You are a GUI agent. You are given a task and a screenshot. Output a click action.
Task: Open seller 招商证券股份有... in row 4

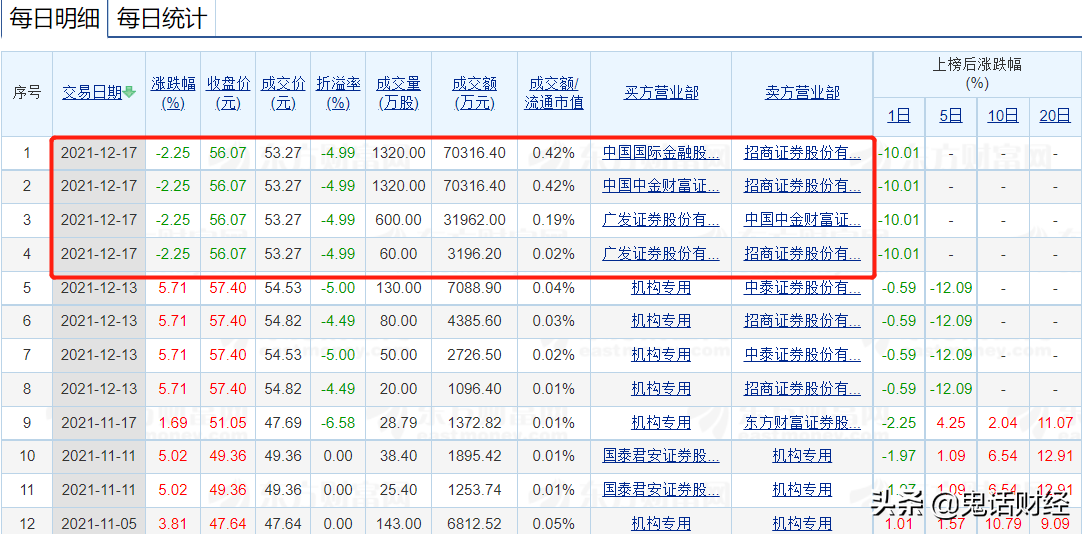coord(802,253)
